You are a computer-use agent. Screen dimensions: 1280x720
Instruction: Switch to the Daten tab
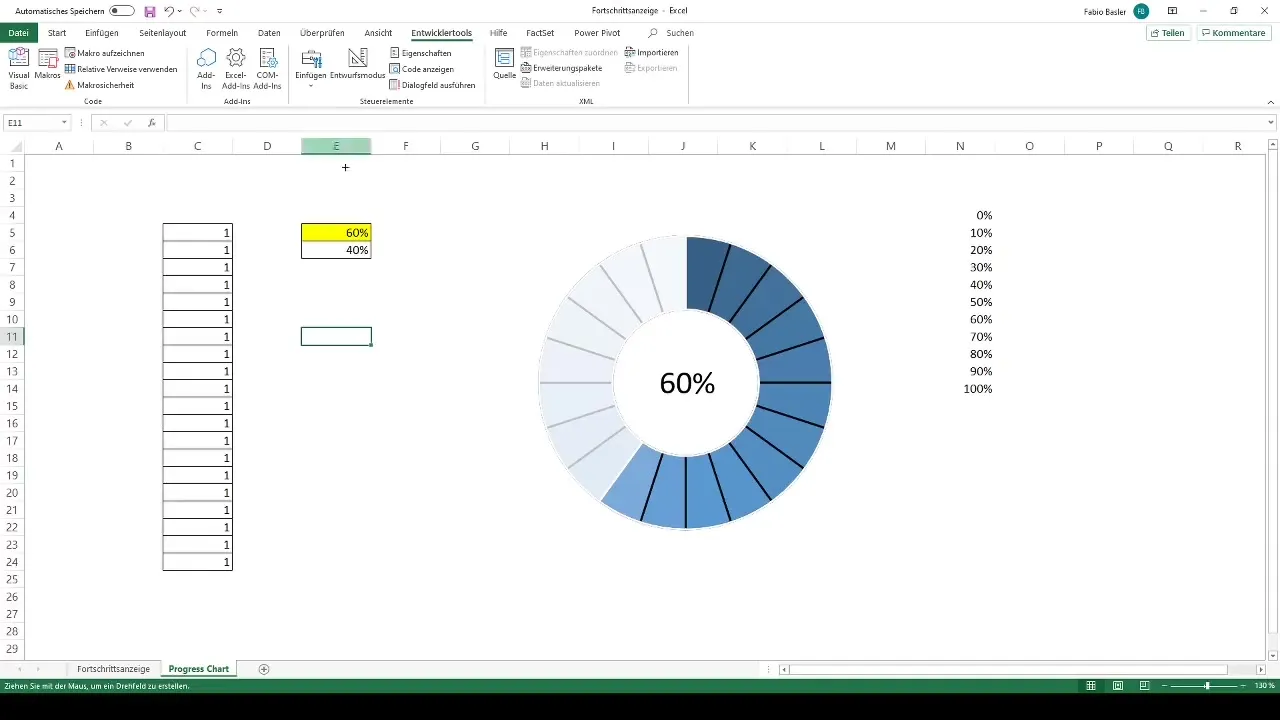coord(269,33)
